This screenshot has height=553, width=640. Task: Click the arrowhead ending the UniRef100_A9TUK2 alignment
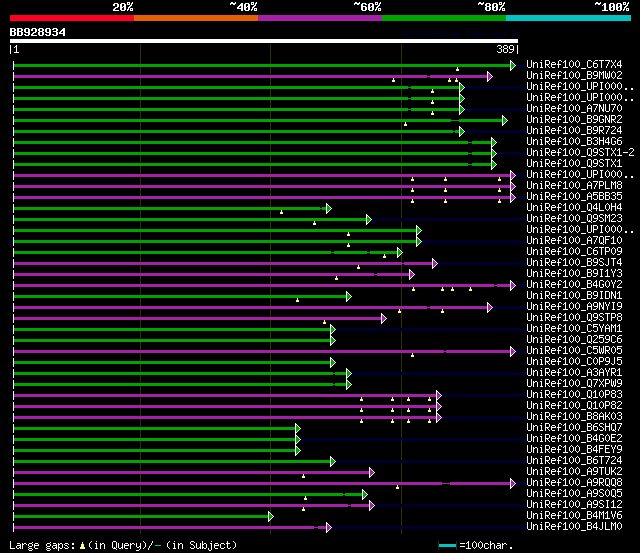point(371,473)
